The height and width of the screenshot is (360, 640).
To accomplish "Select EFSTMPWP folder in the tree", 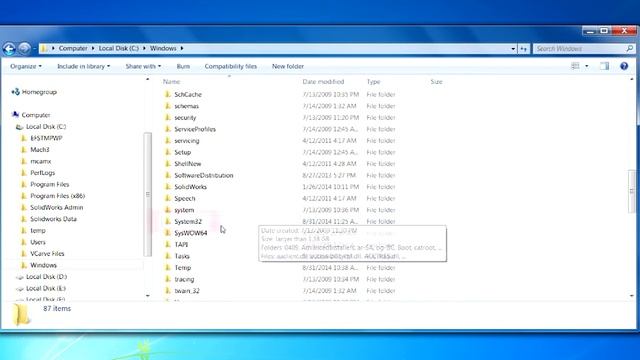I will (46, 138).
